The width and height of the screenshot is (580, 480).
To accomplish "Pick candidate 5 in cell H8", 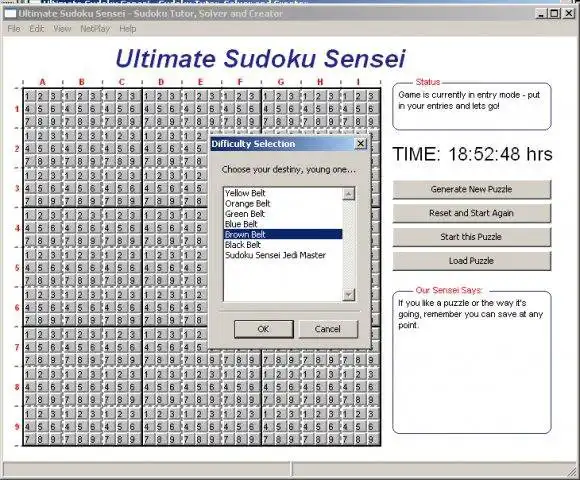I will click(318, 387).
